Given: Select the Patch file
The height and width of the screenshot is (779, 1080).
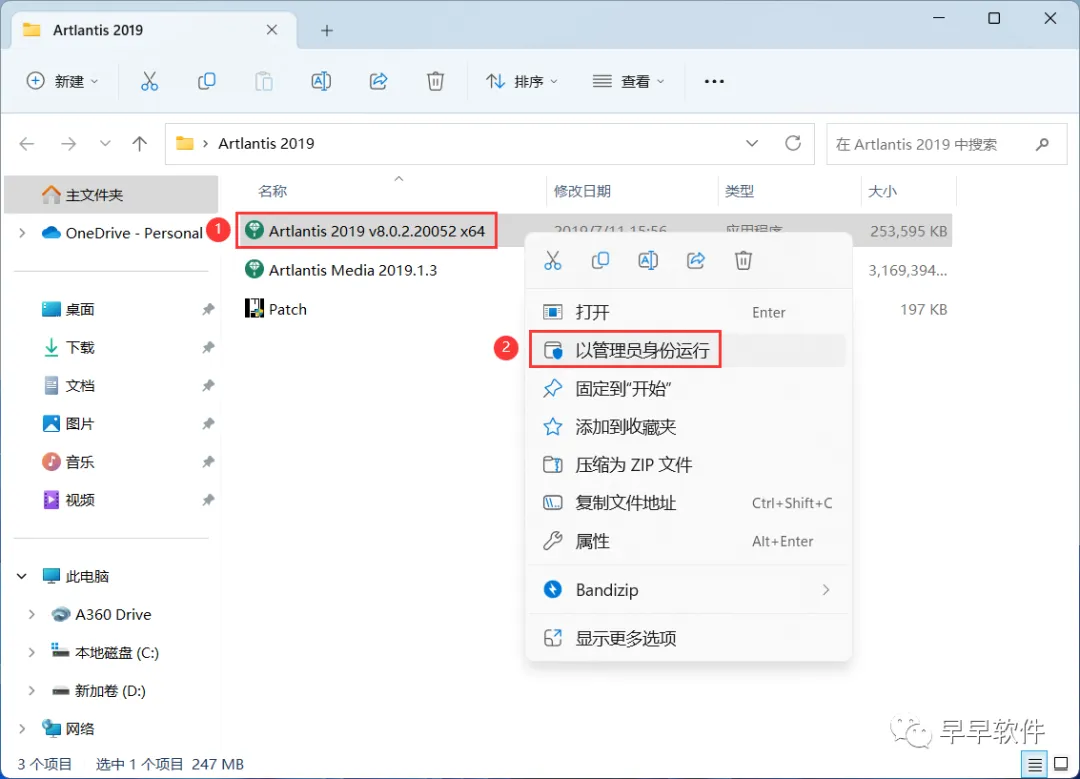Looking at the screenshot, I should click(276, 309).
